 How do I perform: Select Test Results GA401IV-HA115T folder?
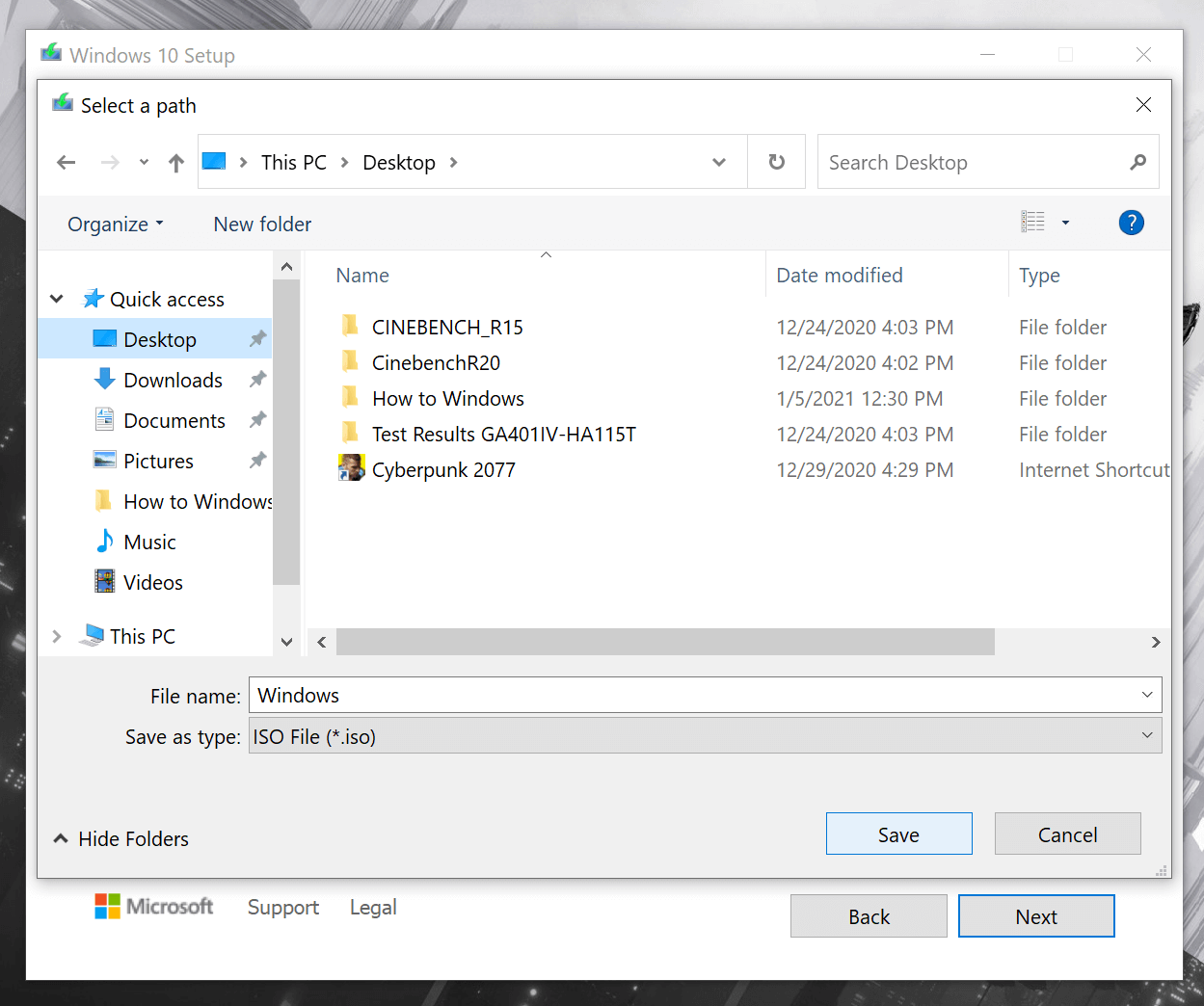504,435
